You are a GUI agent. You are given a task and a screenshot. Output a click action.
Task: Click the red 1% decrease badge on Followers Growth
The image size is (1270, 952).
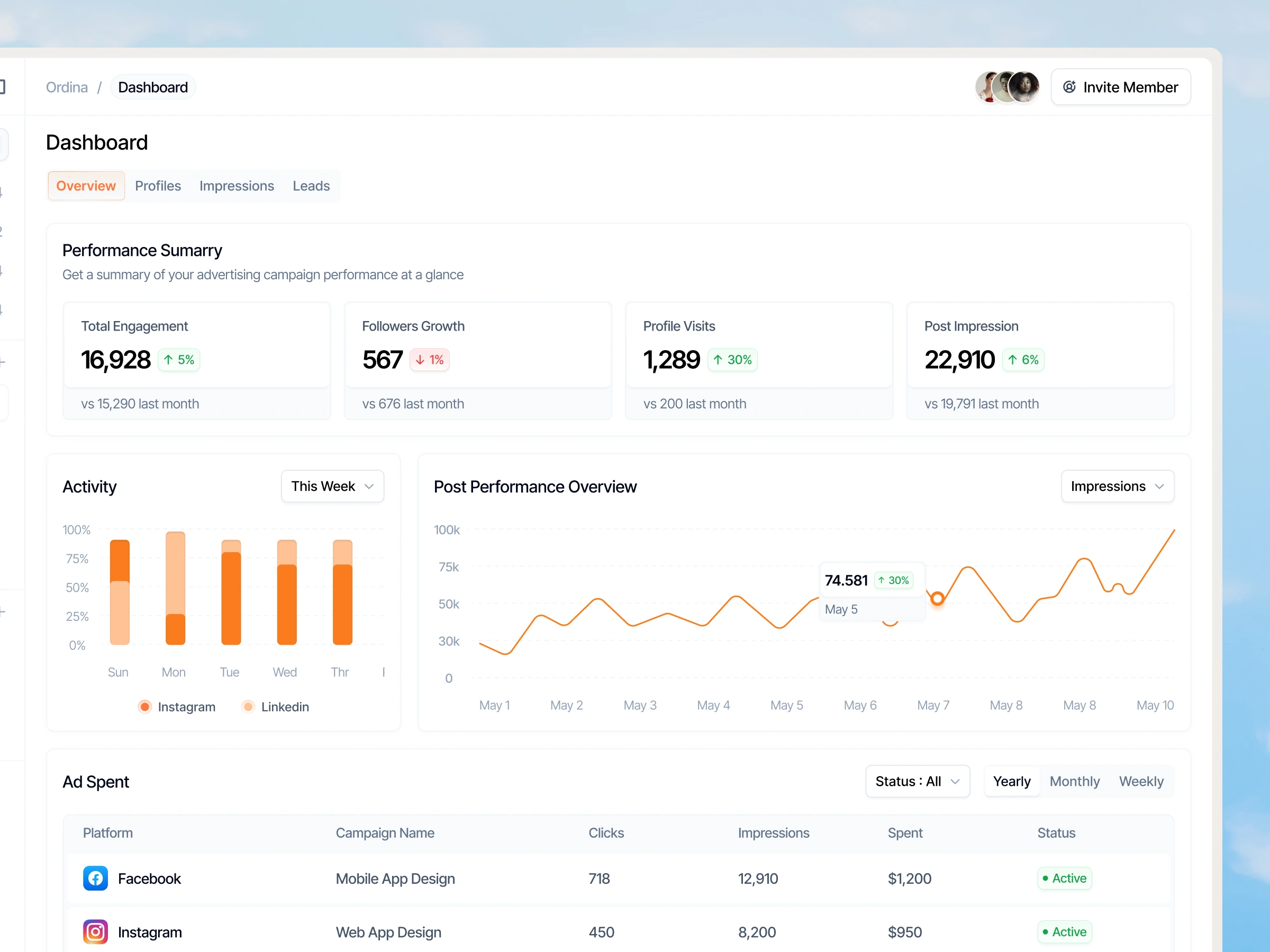pyautogui.click(x=429, y=360)
